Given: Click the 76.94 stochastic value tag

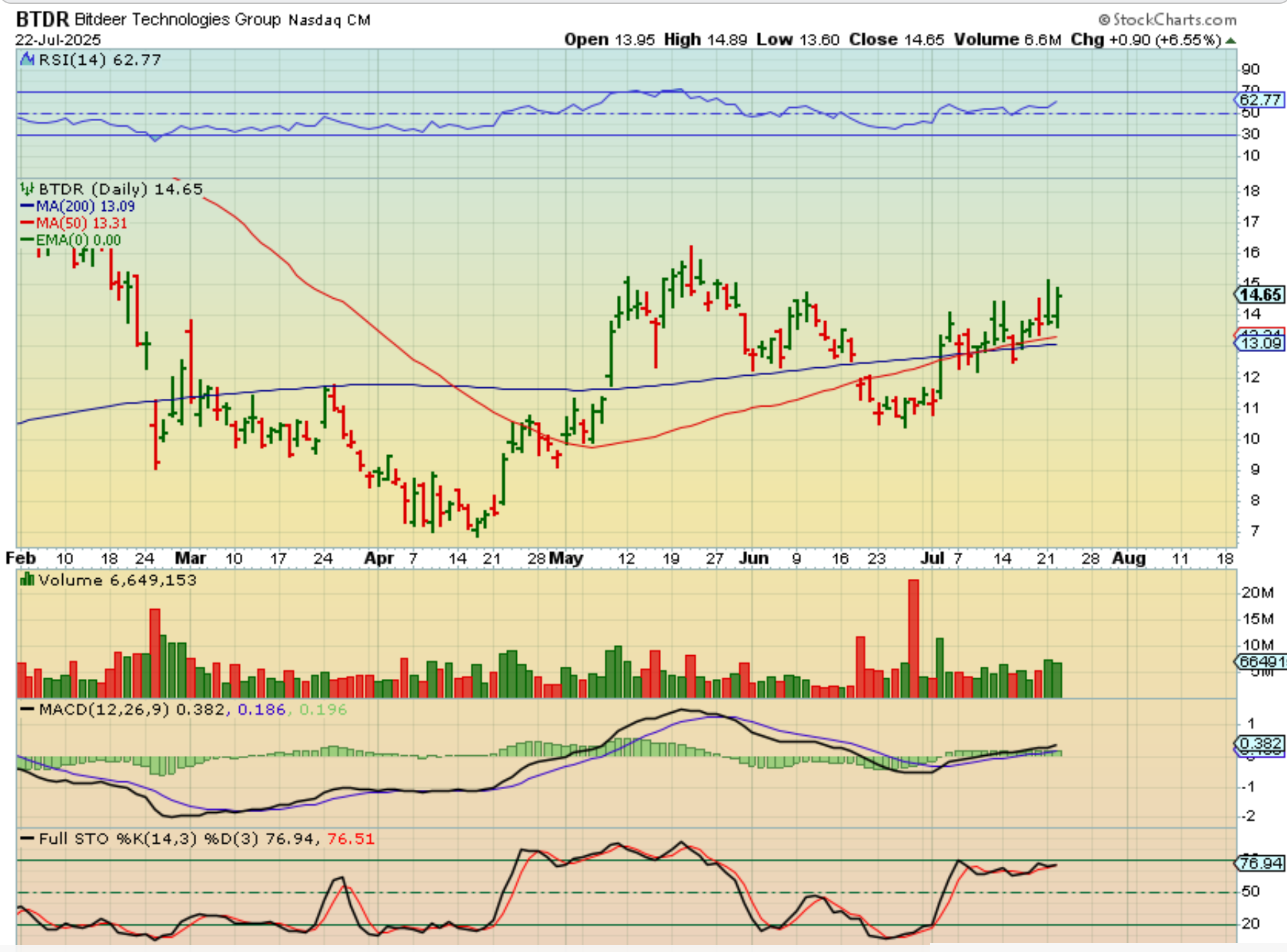Looking at the screenshot, I should tap(1259, 864).
